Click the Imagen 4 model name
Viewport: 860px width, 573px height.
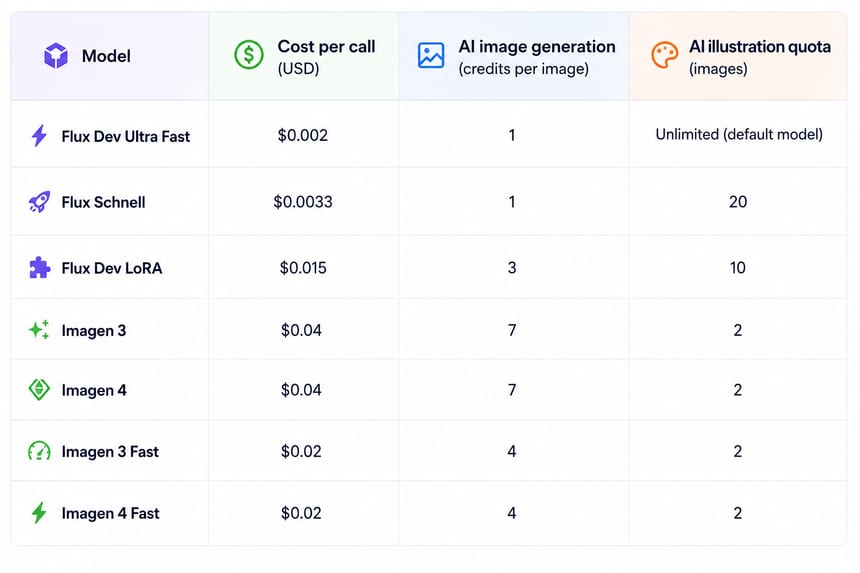point(94,390)
